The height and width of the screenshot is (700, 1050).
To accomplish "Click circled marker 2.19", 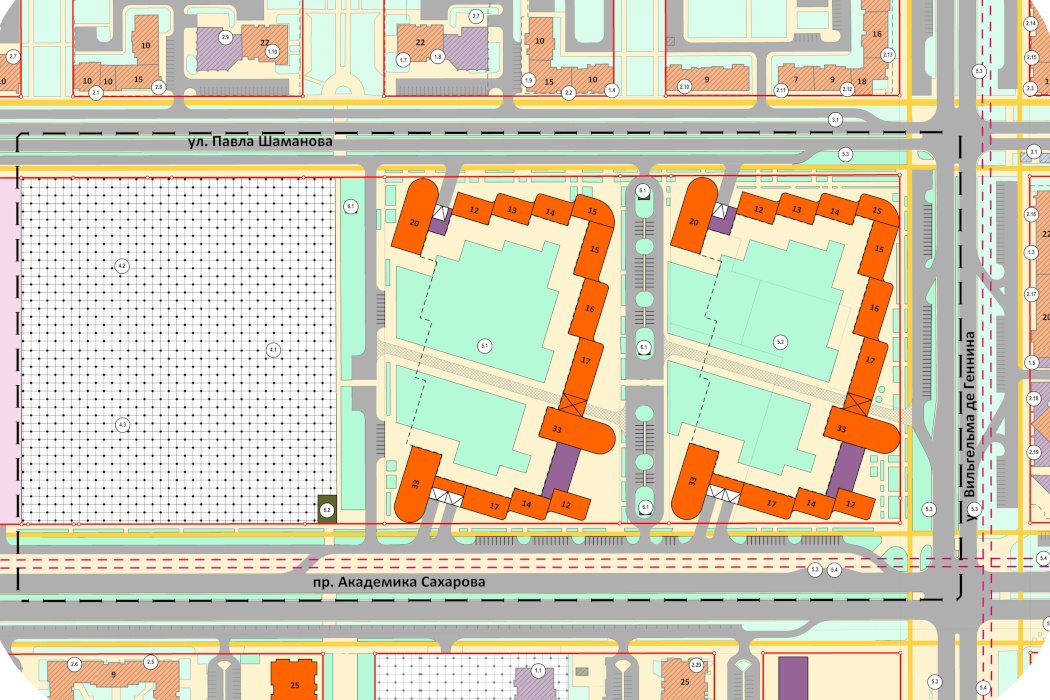I will (x=1033, y=453).
